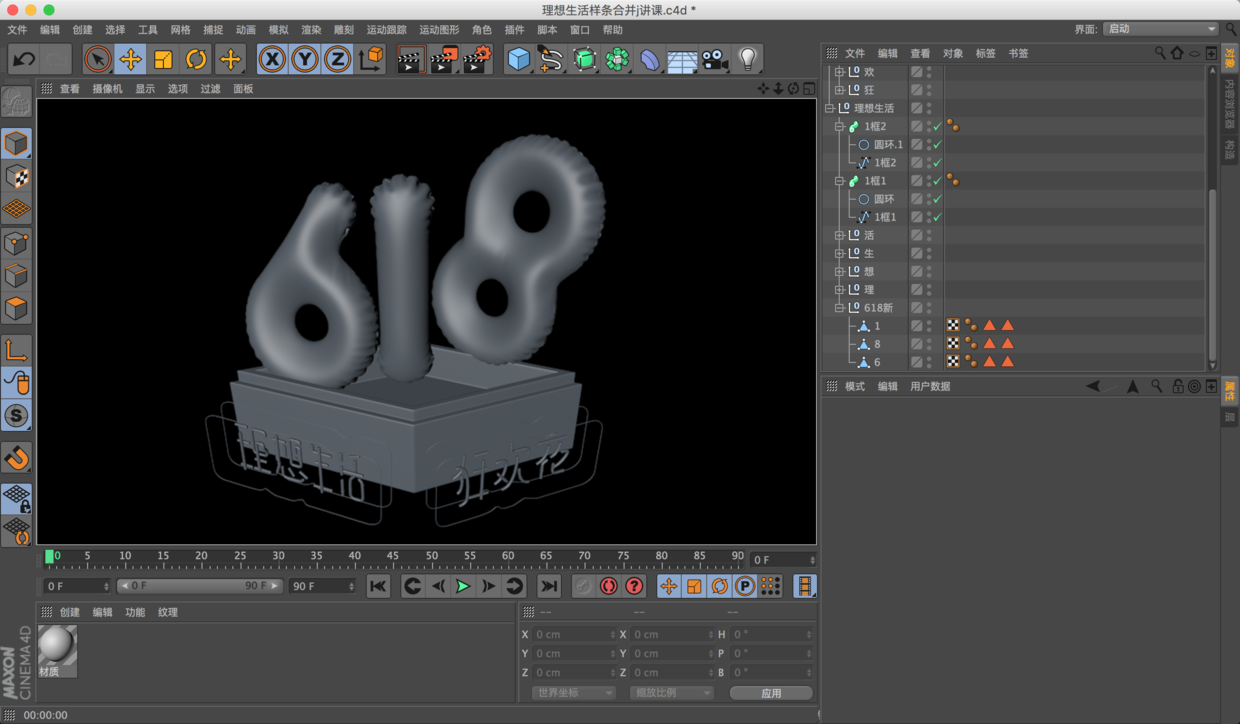Open the 缩放比例 dropdown
This screenshot has height=724, width=1240.
pyautogui.click(x=671, y=693)
